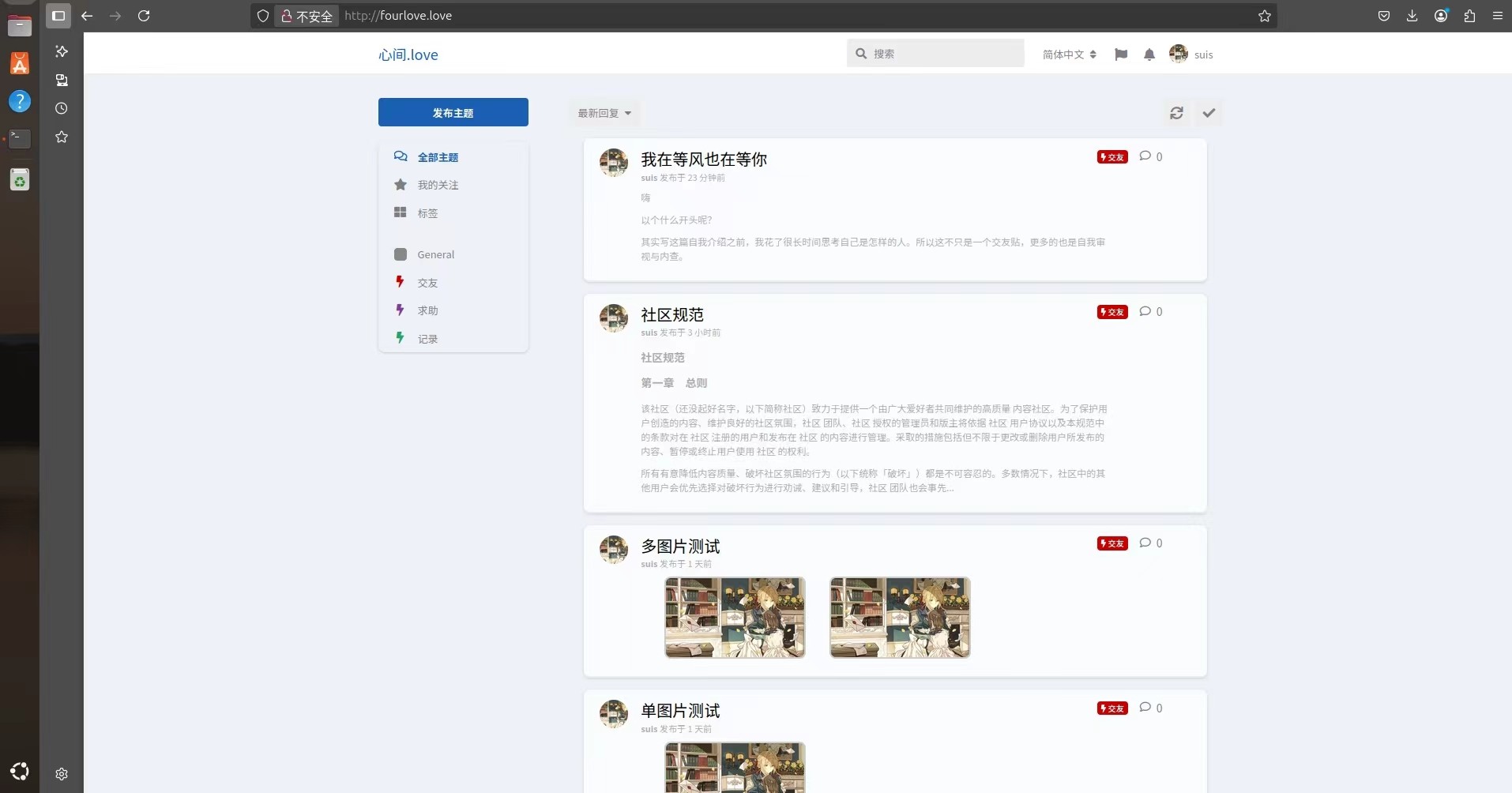
Task: Open the browser account icon
Action: point(1441,16)
